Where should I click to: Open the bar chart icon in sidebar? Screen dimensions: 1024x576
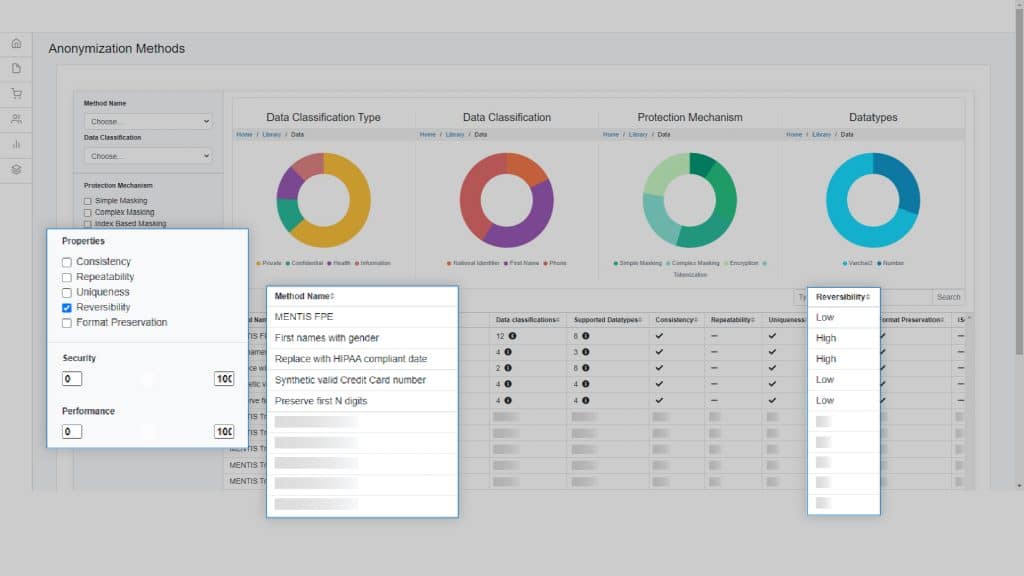pos(16,144)
